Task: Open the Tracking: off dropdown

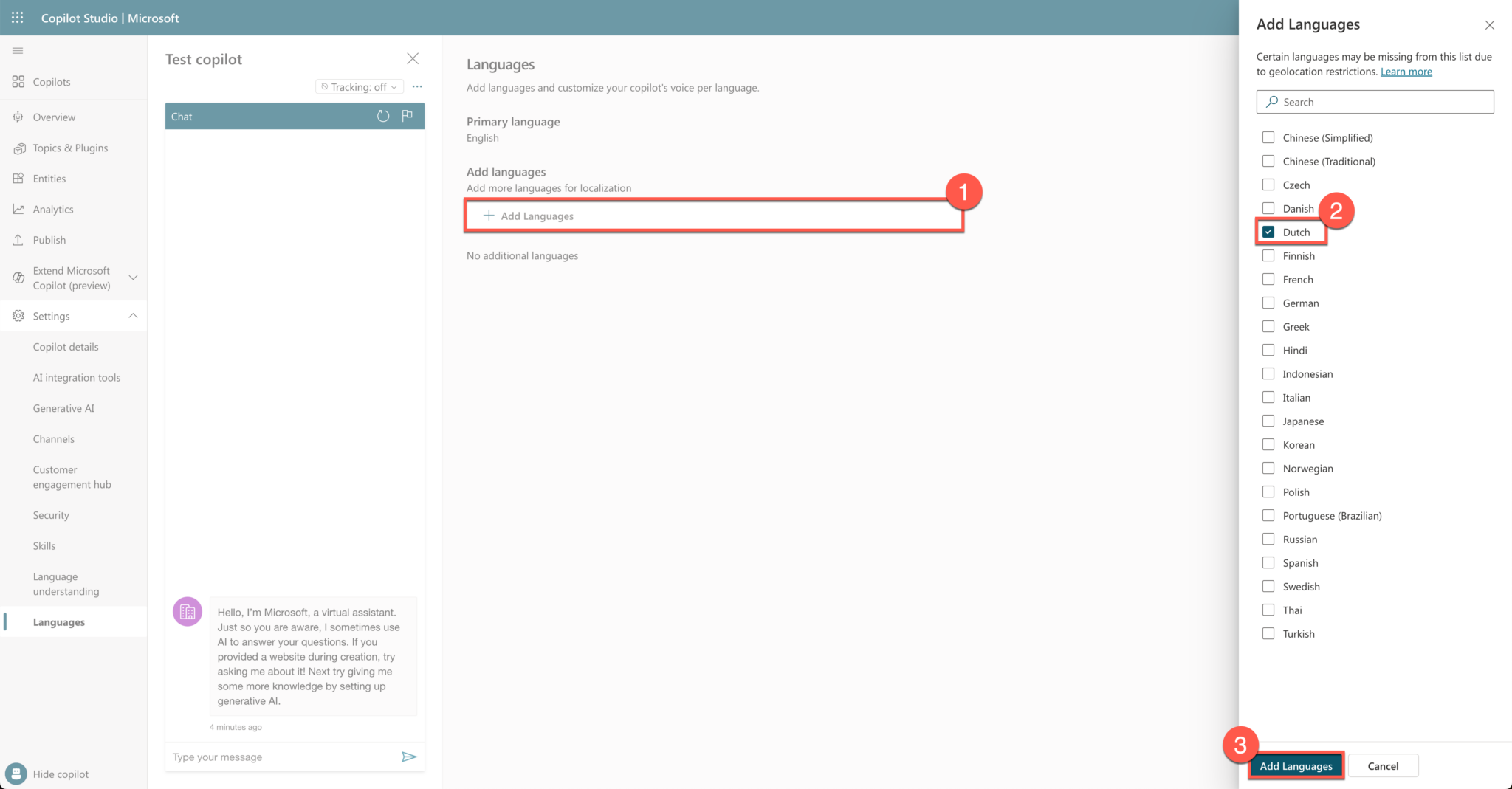Action: pyautogui.click(x=359, y=86)
